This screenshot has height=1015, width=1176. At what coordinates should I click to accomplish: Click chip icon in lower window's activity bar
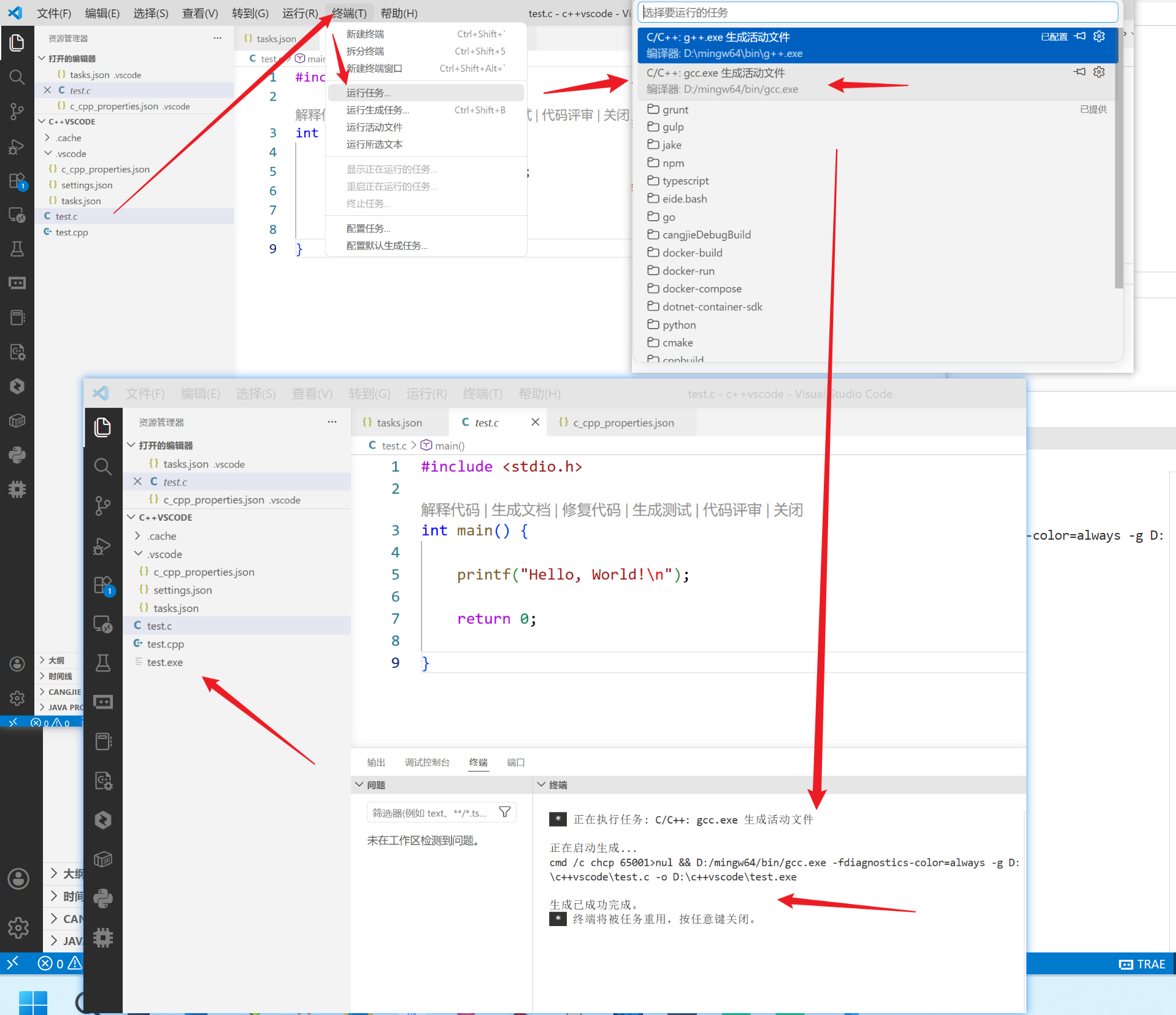pyautogui.click(x=103, y=938)
